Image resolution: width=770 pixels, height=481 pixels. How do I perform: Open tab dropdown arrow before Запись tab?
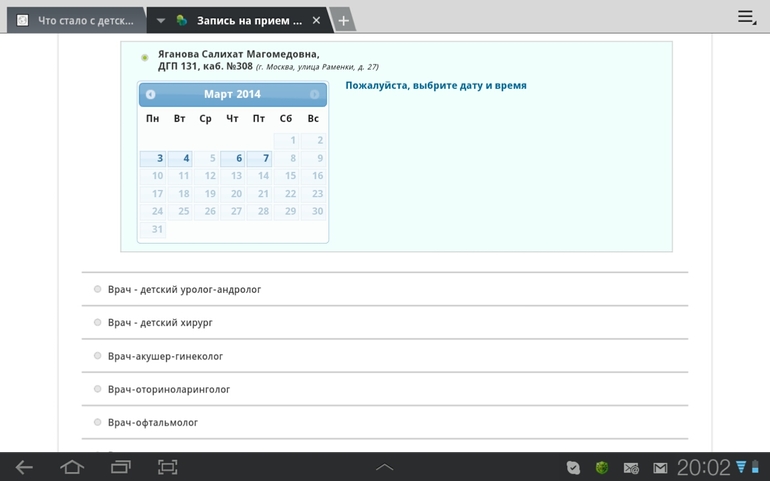[161, 21]
